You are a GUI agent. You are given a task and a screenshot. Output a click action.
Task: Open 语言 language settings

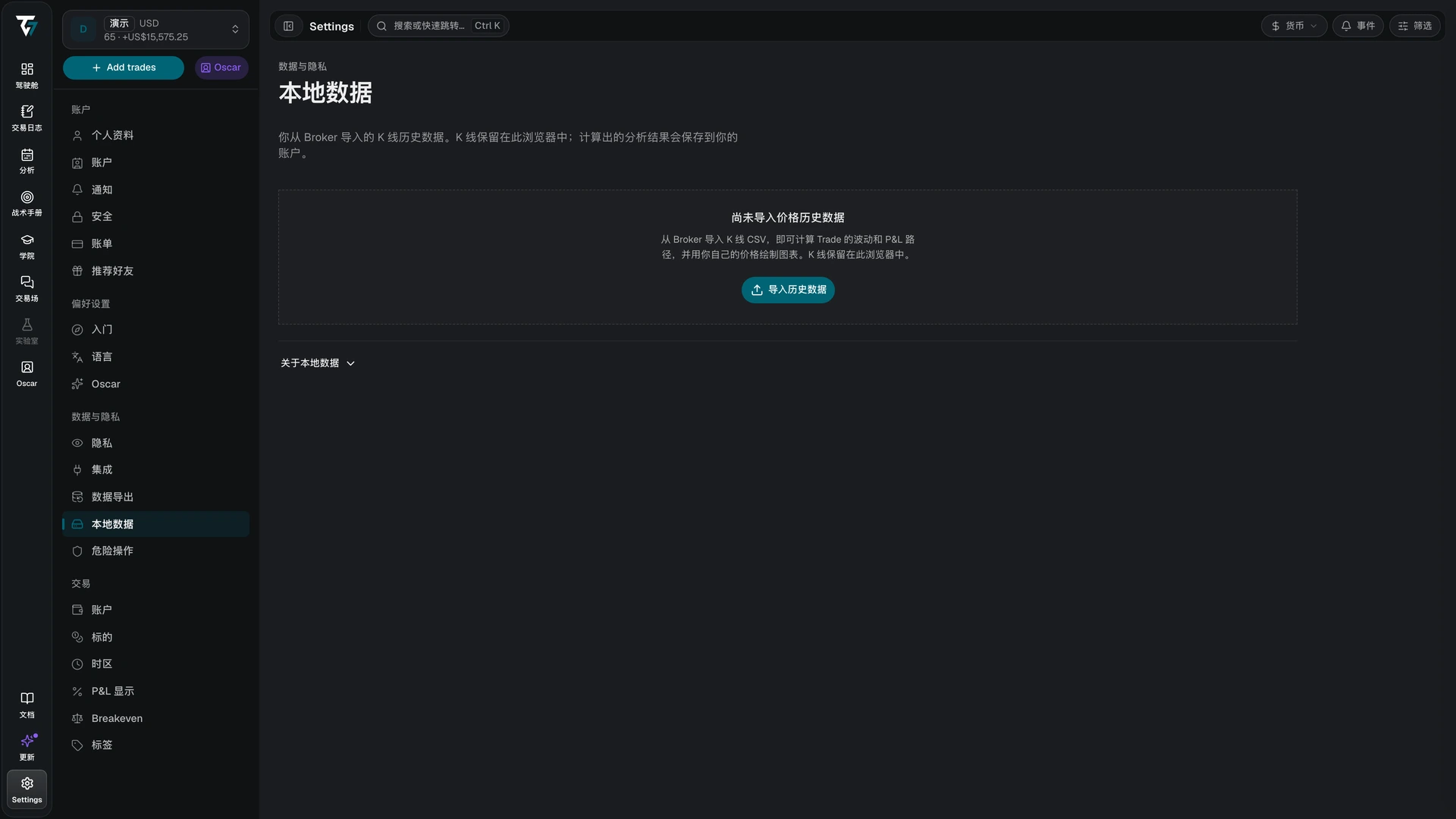point(155,356)
